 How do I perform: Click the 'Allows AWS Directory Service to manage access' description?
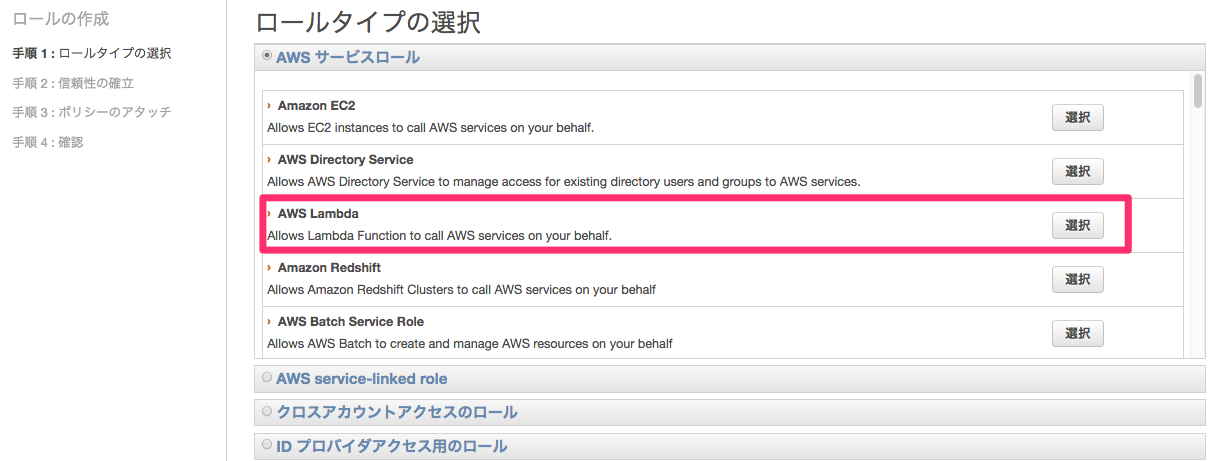click(x=563, y=182)
